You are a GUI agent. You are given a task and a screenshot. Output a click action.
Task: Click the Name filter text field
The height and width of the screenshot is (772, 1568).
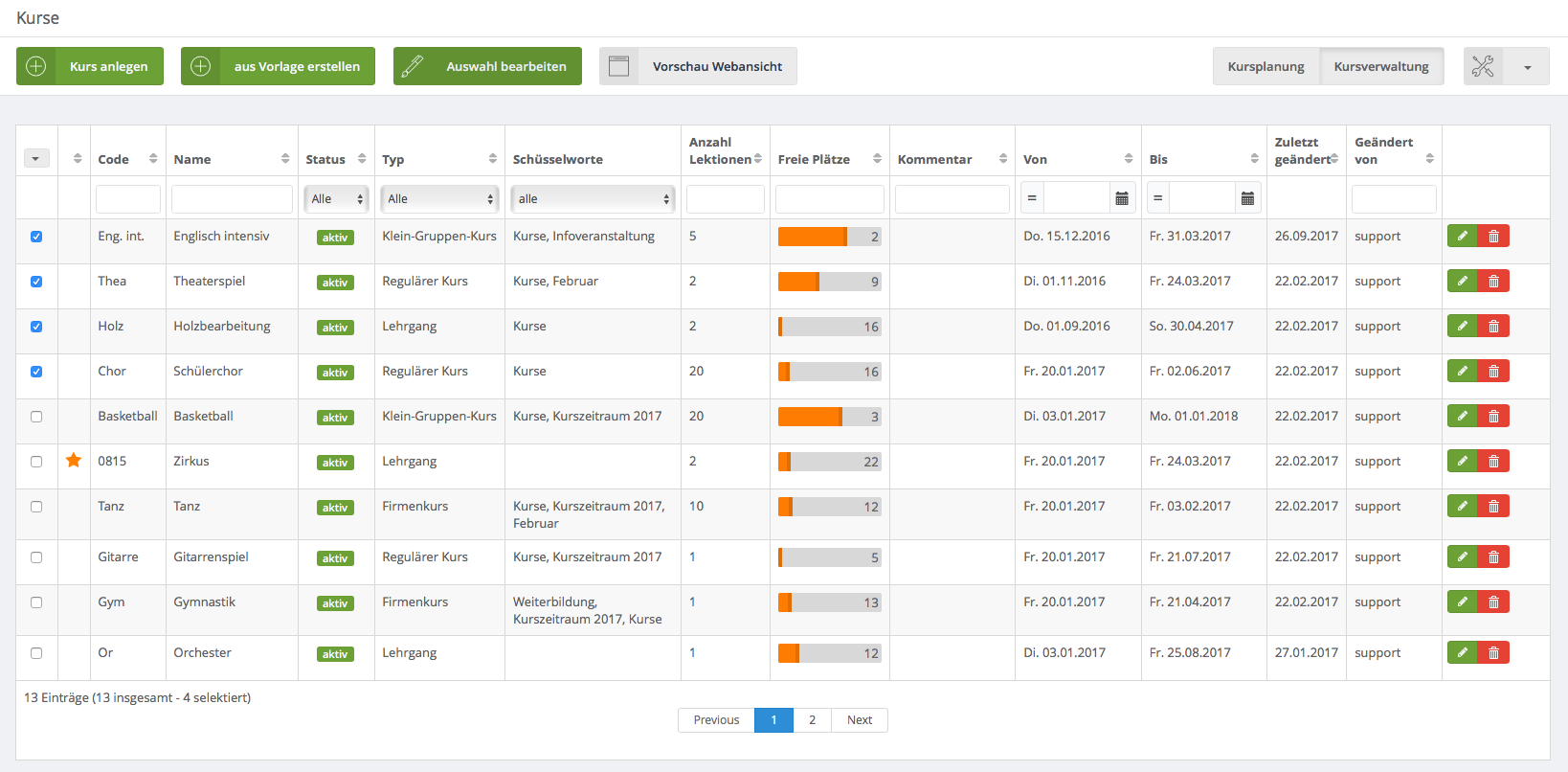click(x=232, y=198)
